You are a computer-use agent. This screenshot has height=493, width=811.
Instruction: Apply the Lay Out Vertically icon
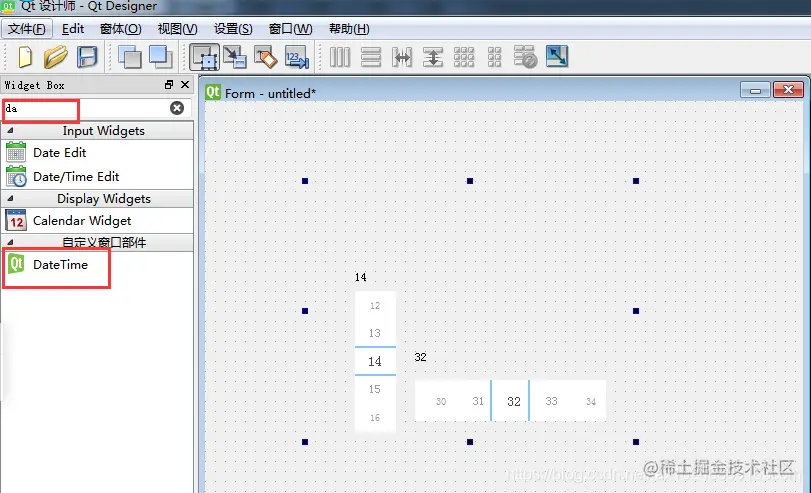pyautogui.click(x=371, y=57)
